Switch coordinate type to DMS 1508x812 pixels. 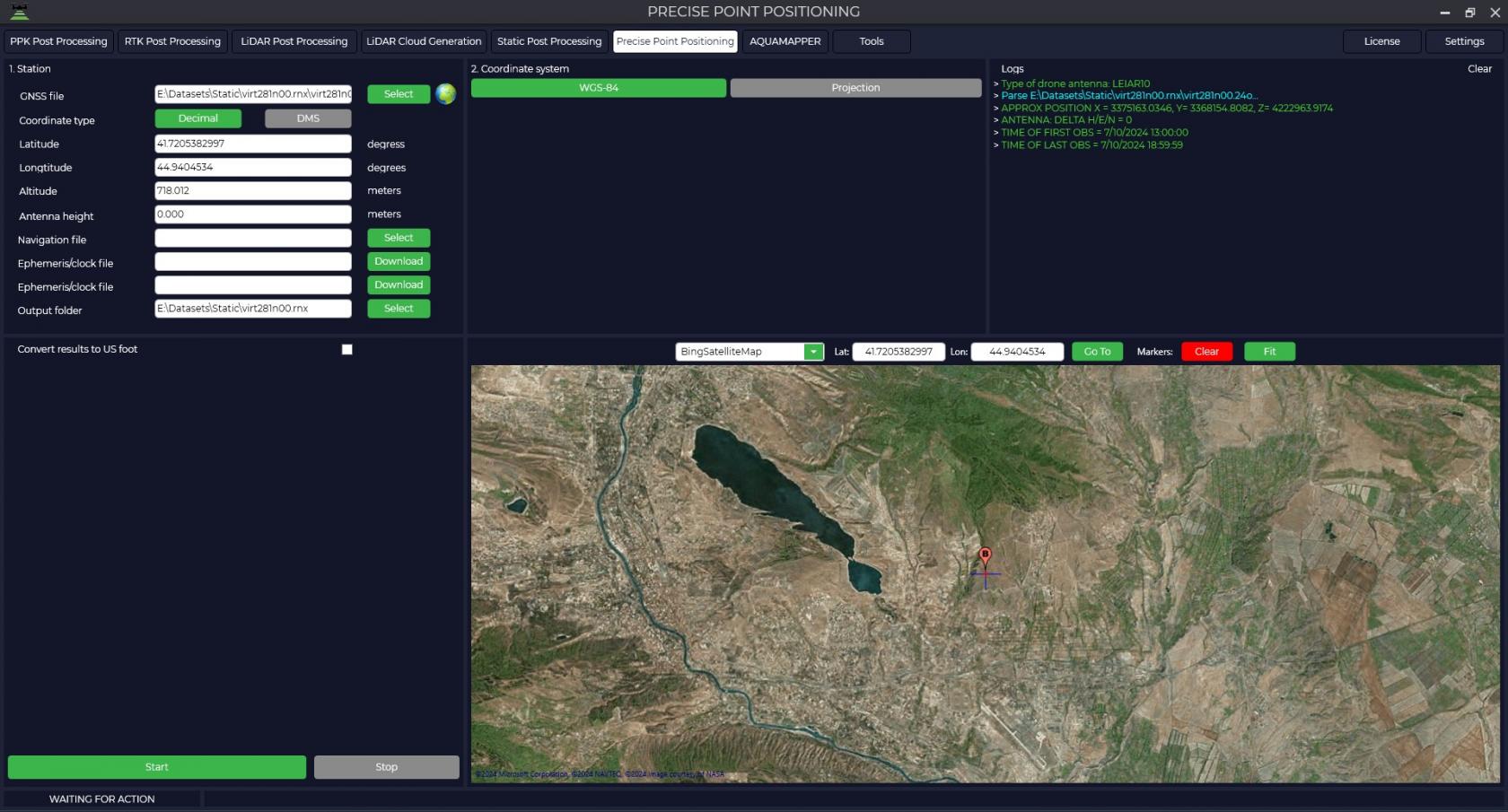308,118
